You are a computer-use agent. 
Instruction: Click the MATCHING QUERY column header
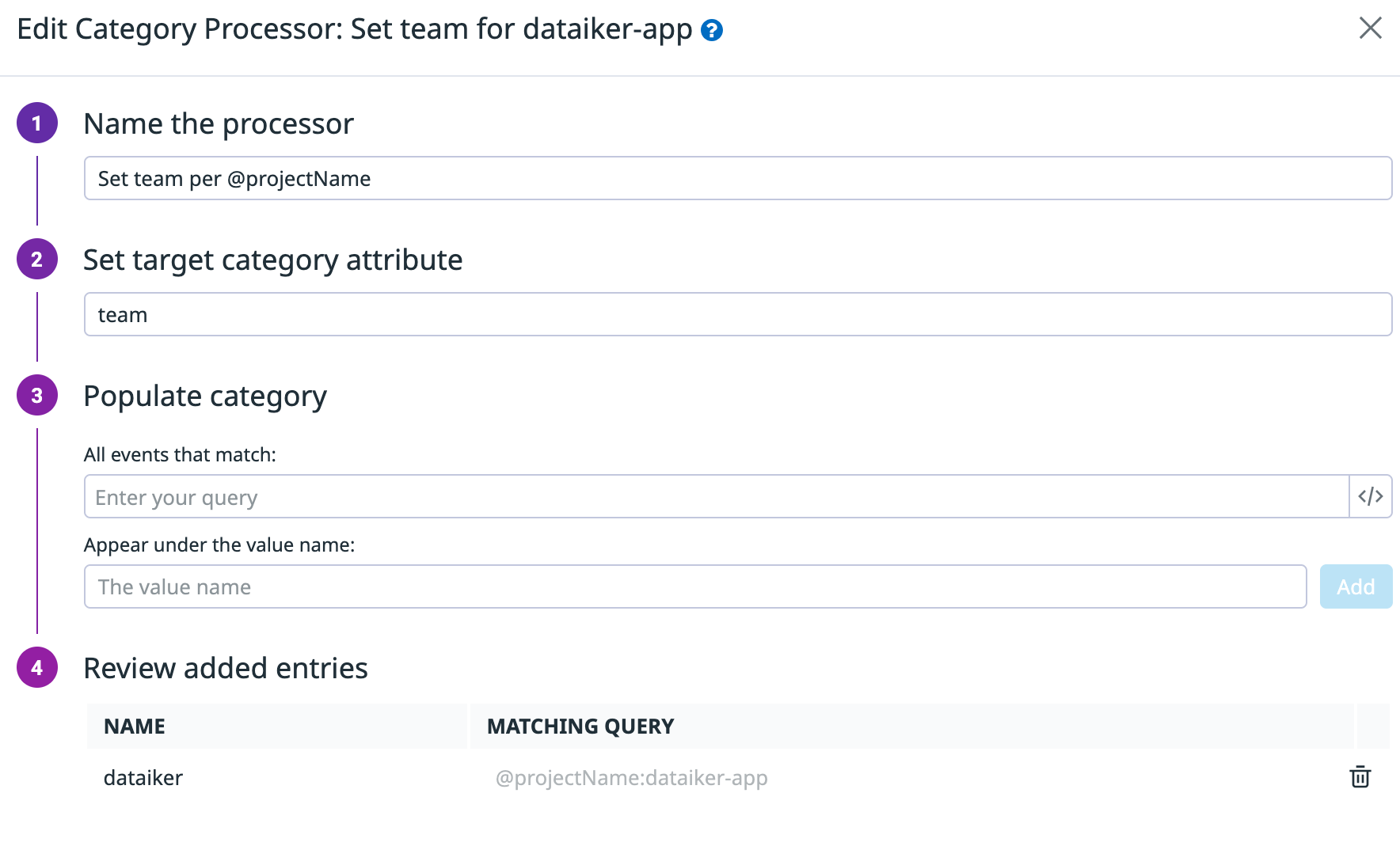580,727
